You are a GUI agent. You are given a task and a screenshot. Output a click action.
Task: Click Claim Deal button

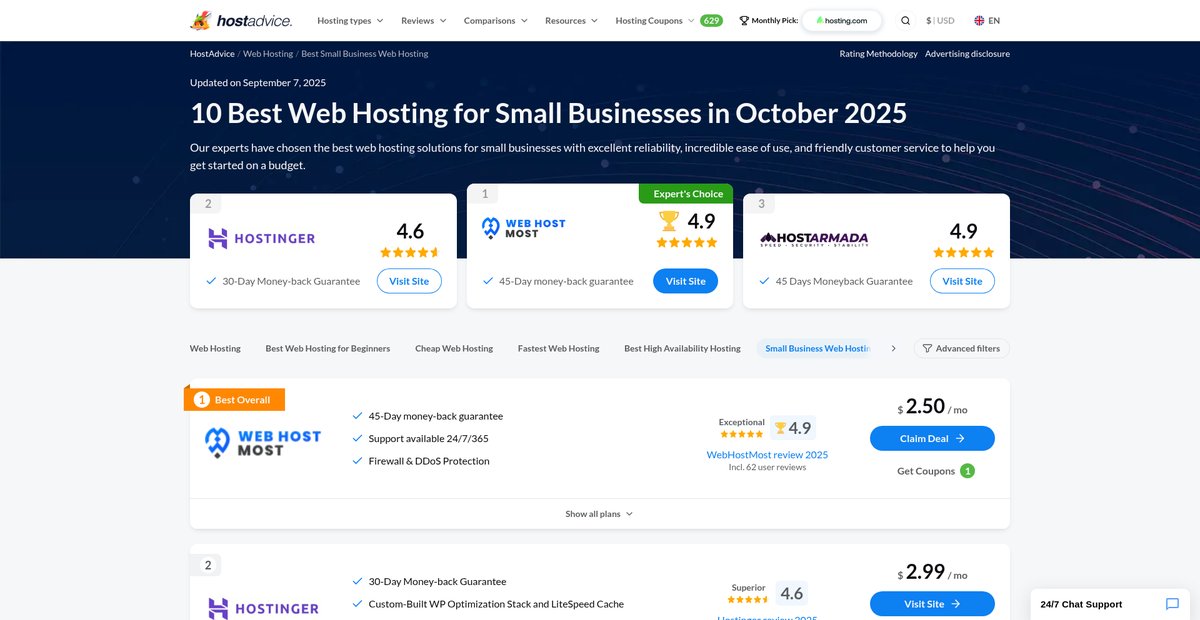(932, 438)
